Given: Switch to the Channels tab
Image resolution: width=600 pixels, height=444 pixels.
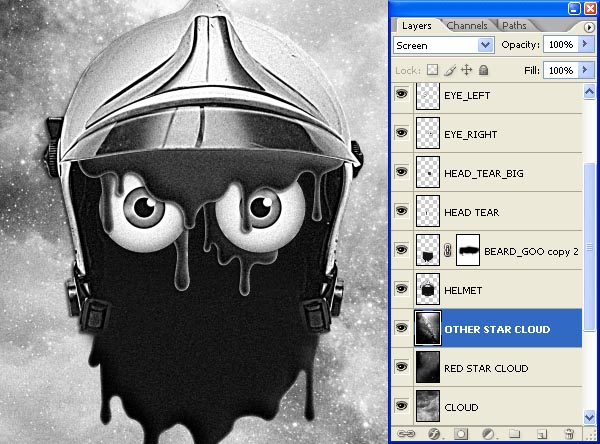Looking at the screenshot, I should (x=467, y=26).
